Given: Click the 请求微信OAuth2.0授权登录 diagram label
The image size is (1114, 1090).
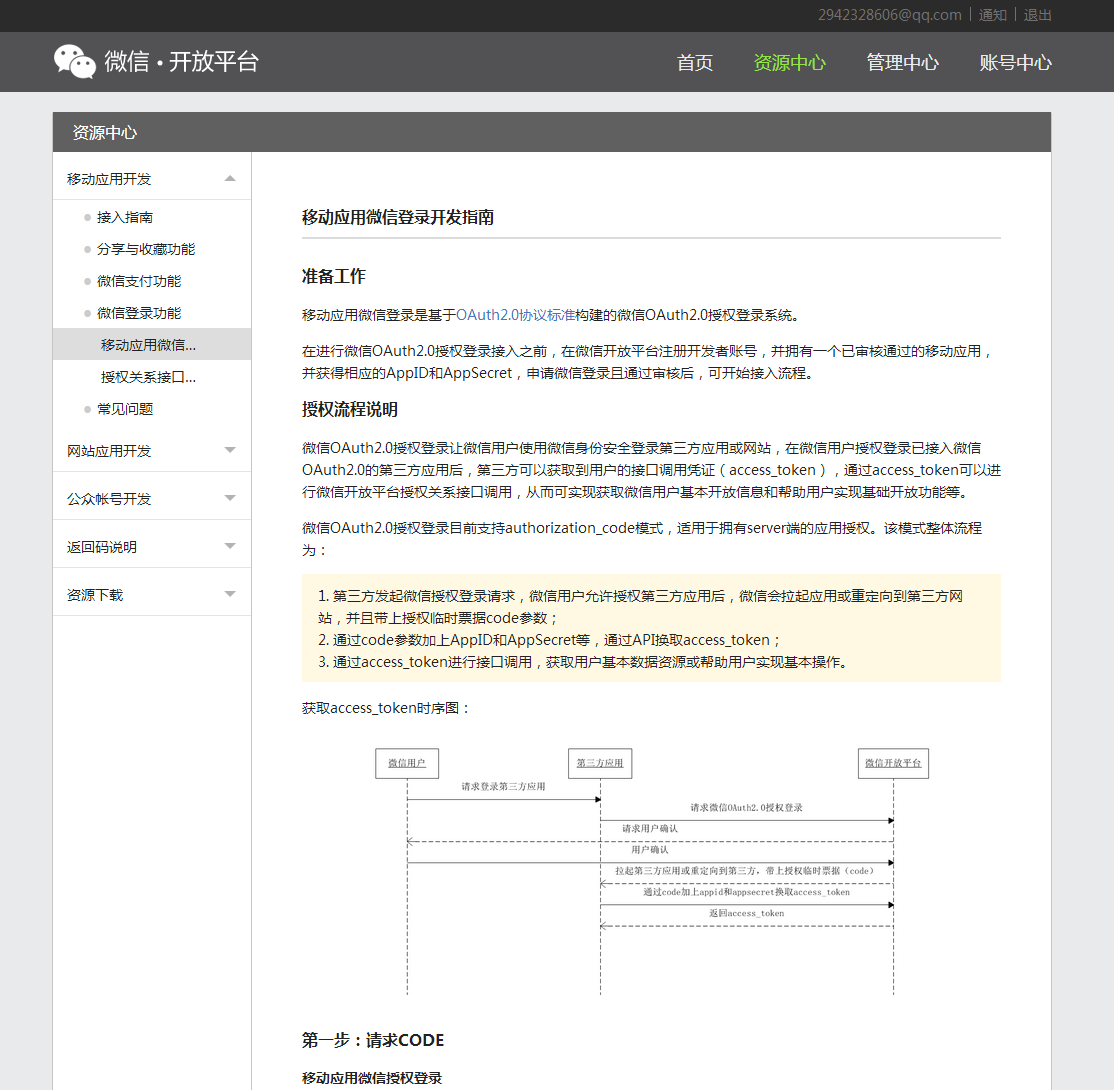Looking at the screenshot, I should click(x=747, y=808).
